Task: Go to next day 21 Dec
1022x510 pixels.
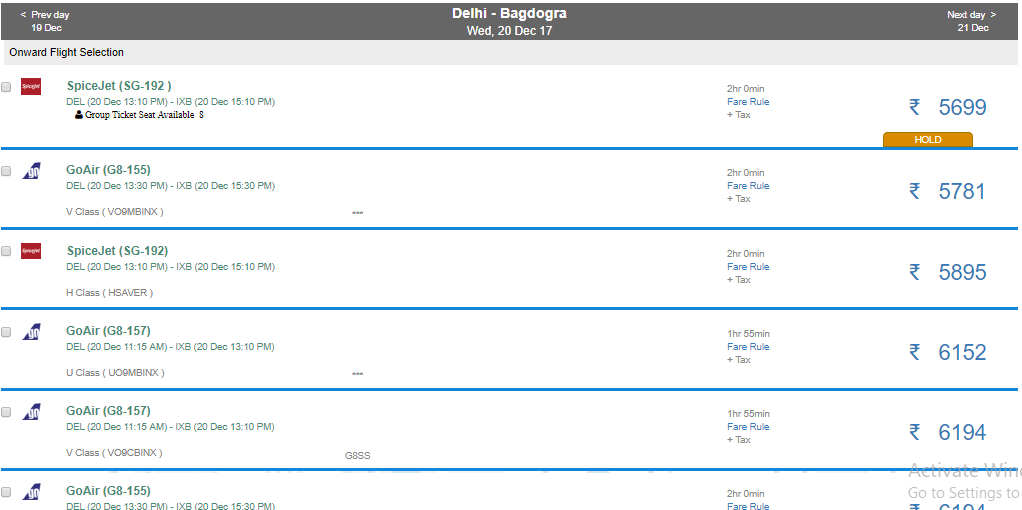Action: point(972,21)
